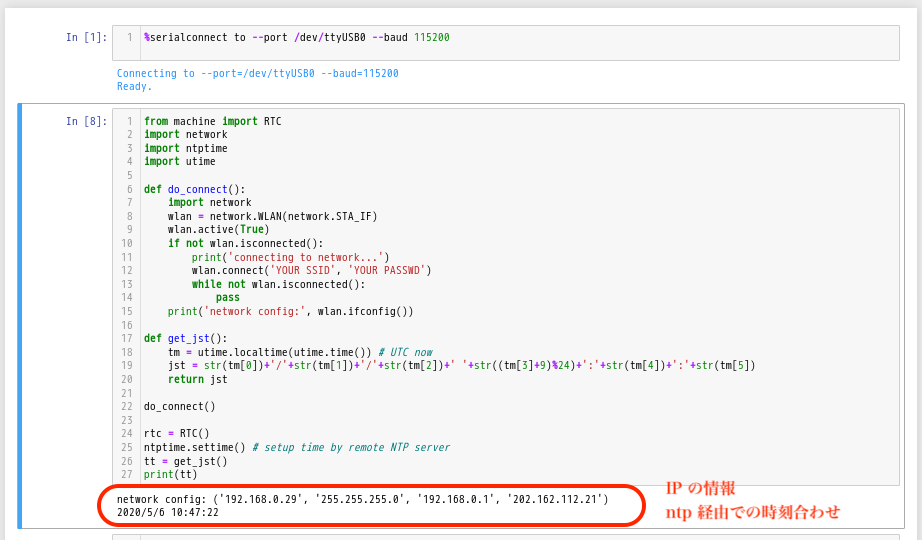Click the 'Ready.' output line
922x540 pixels.
pyautogui.click(x=134, y=87)
